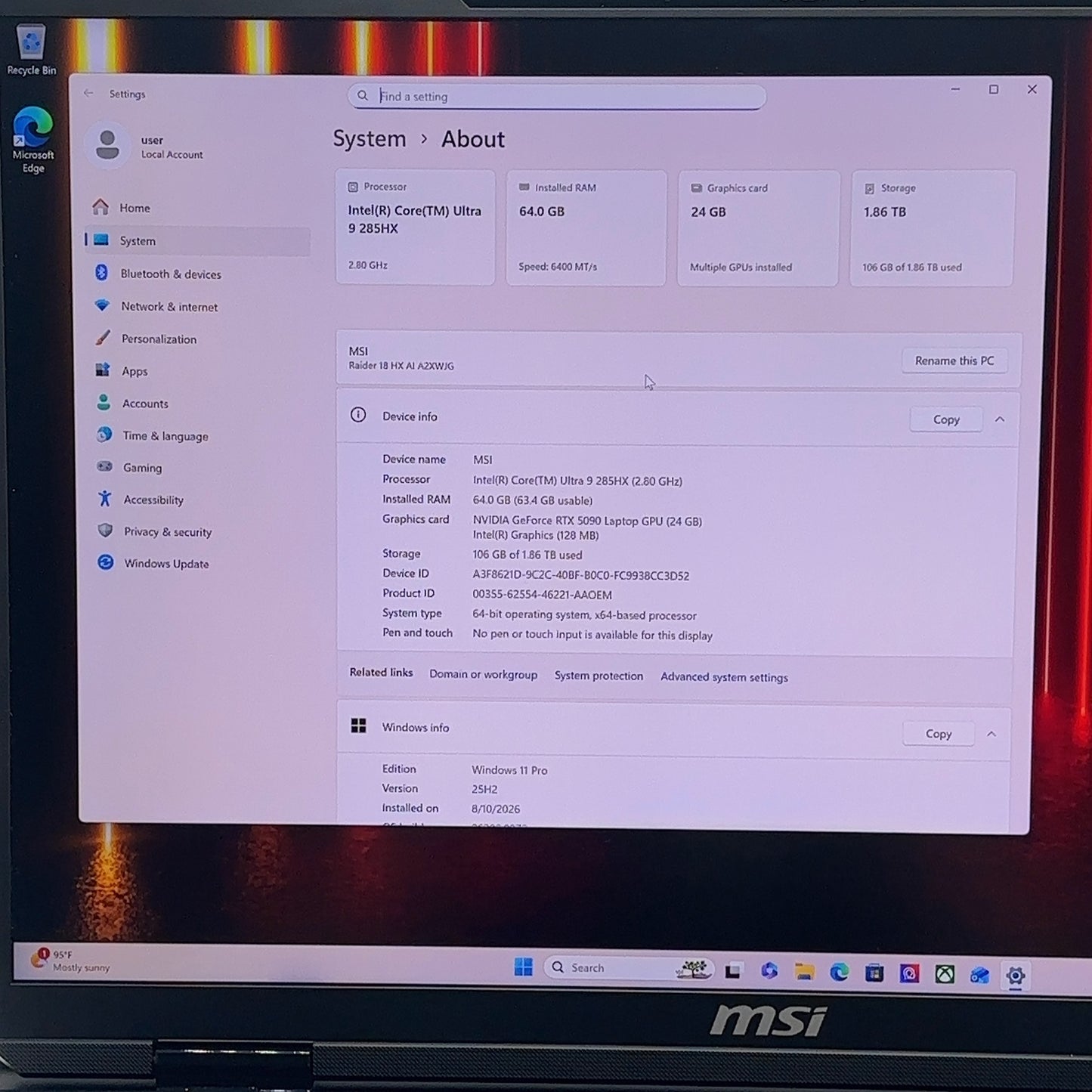Click the Graphics card summary card

758,229
